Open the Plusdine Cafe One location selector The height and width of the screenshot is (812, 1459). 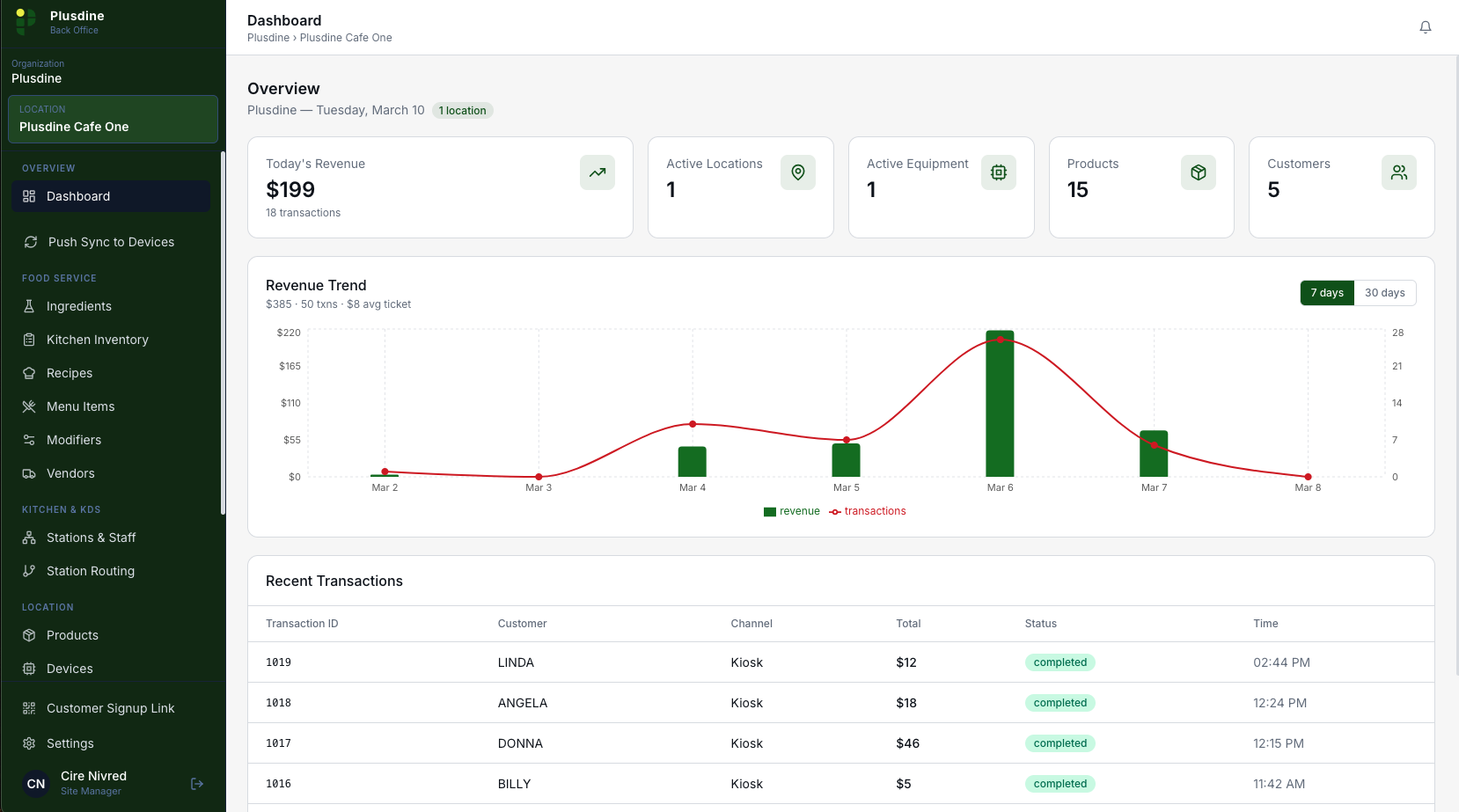[113, 119]
